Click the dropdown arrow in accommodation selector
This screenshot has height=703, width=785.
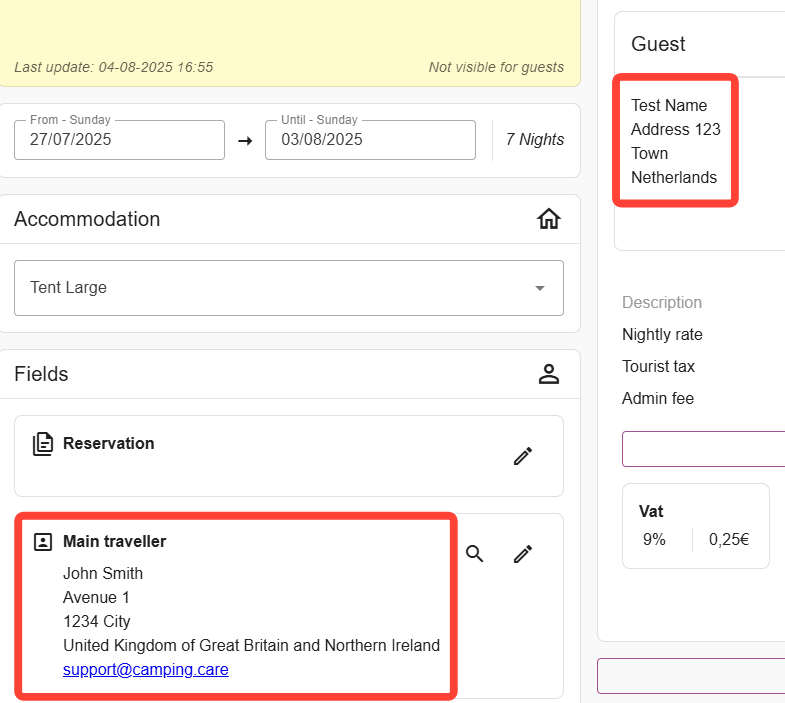click(540, 288)
